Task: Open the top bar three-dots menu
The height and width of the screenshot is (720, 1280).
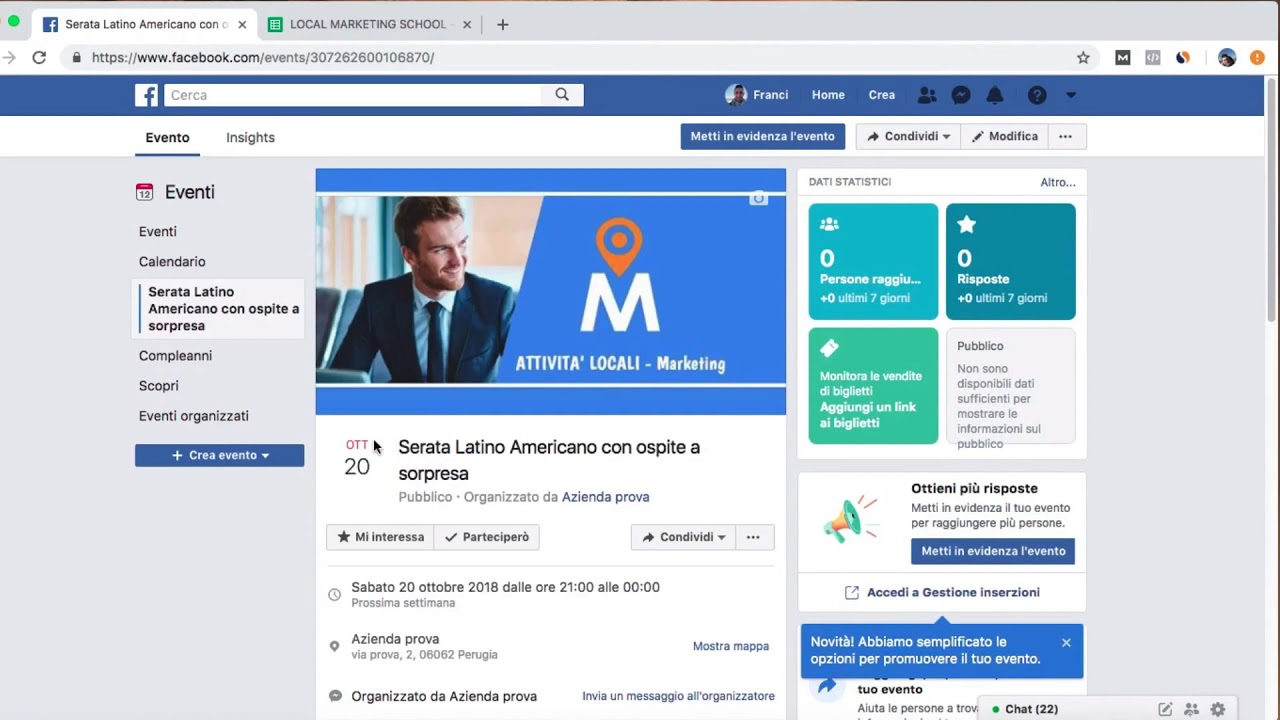Action: [x=1066, y=136]
